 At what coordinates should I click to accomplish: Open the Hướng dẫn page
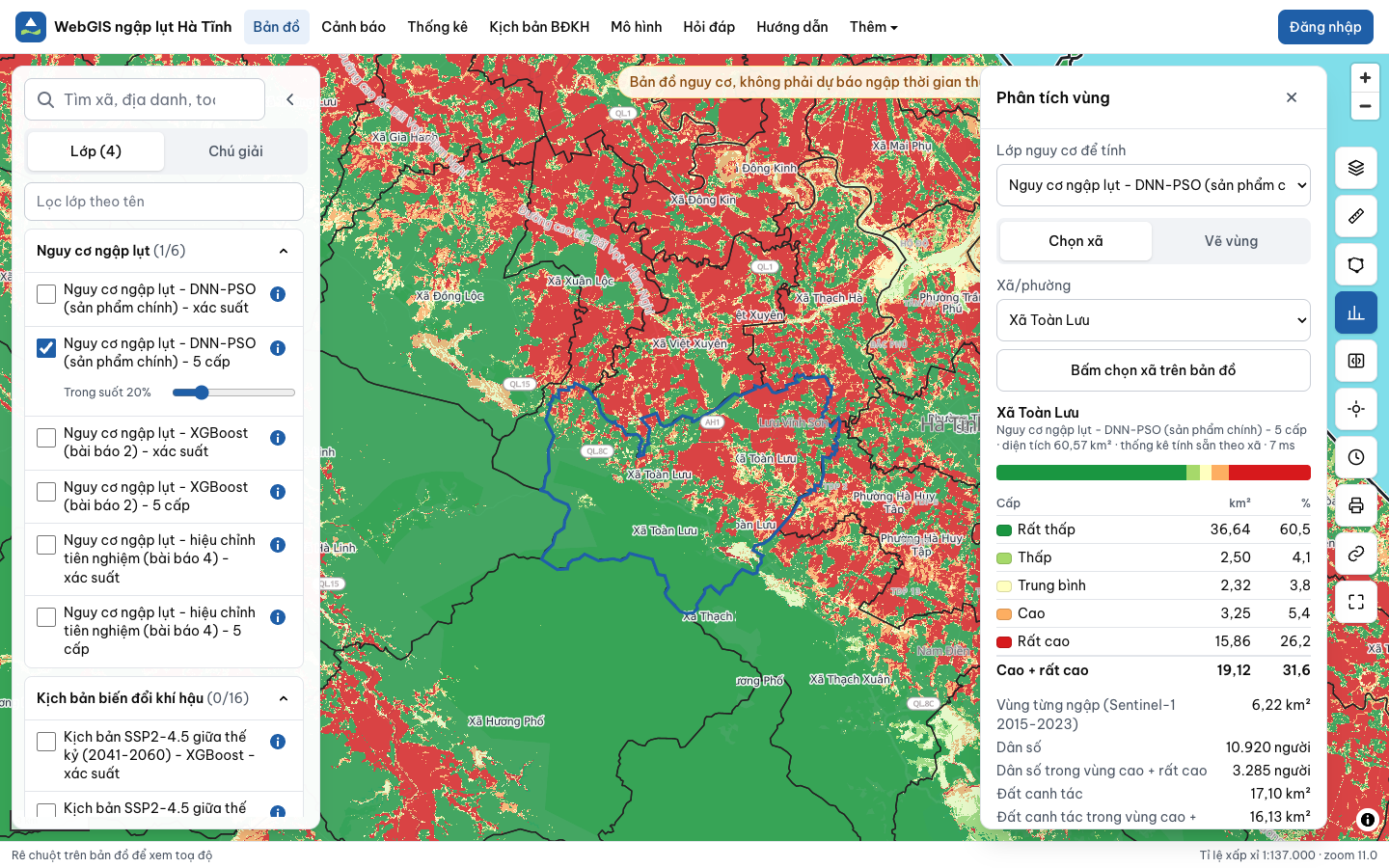792,27
